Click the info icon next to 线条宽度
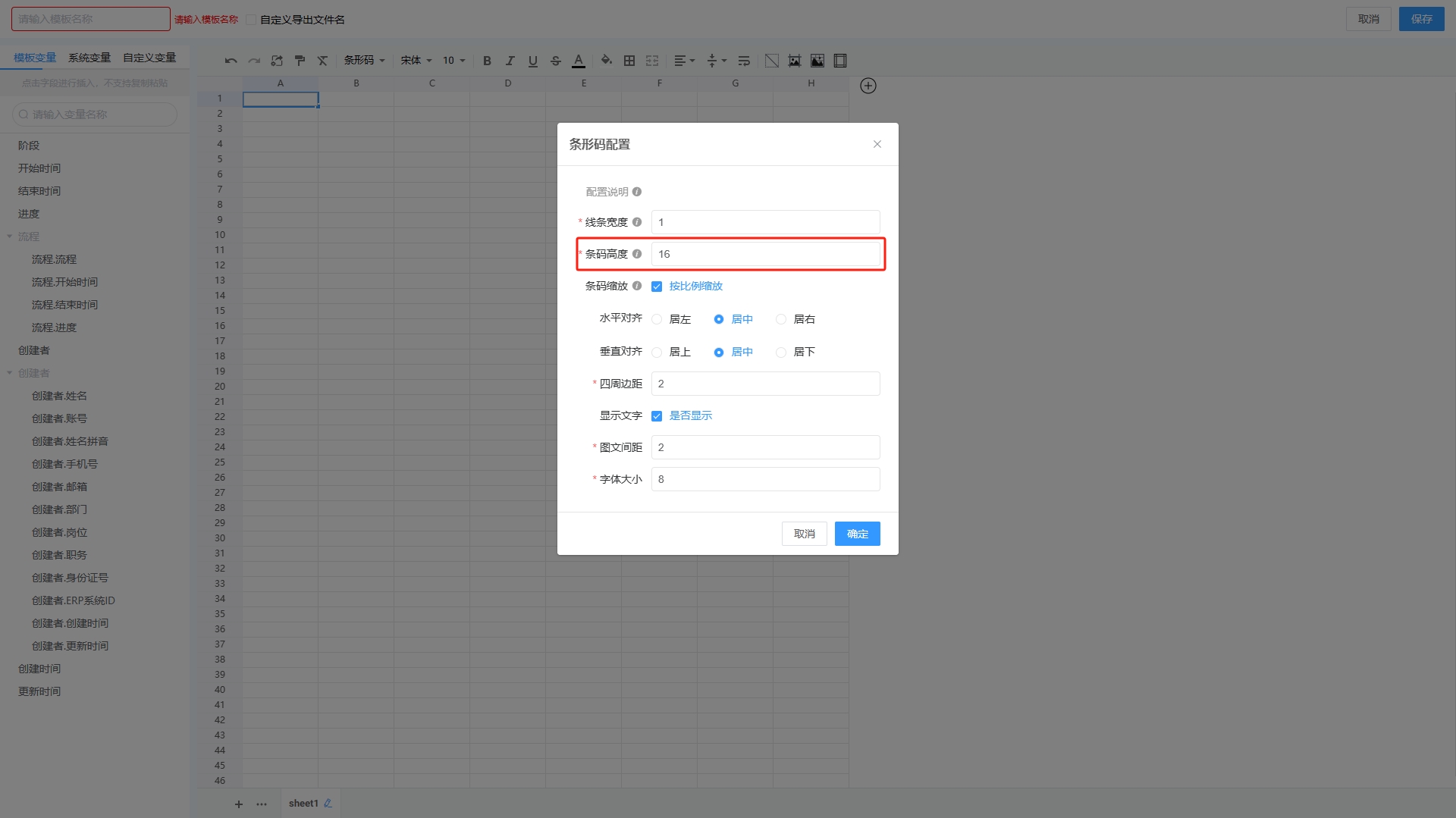 click(x=637, y=222)
